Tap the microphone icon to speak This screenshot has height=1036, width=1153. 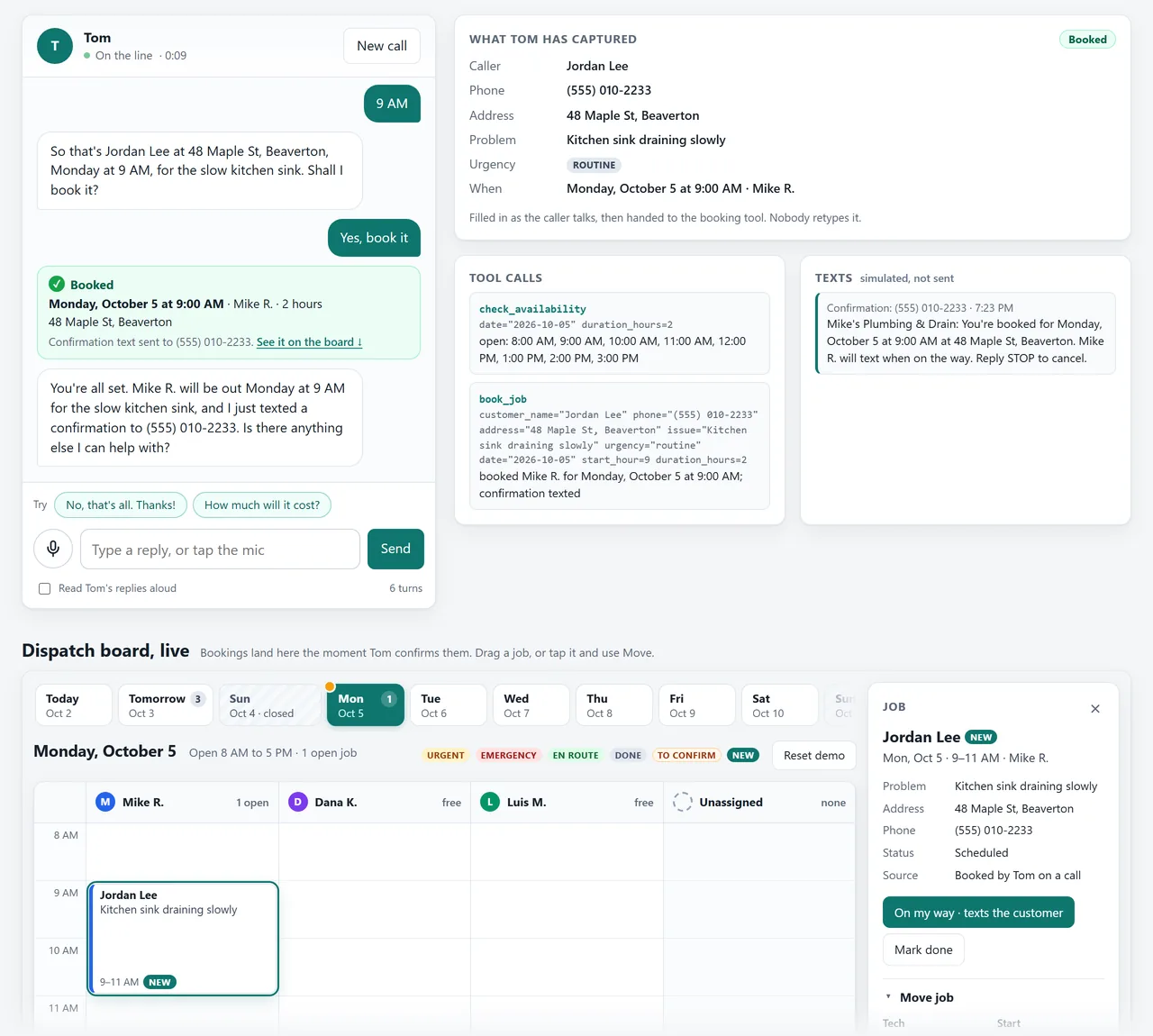pos(53,549)
